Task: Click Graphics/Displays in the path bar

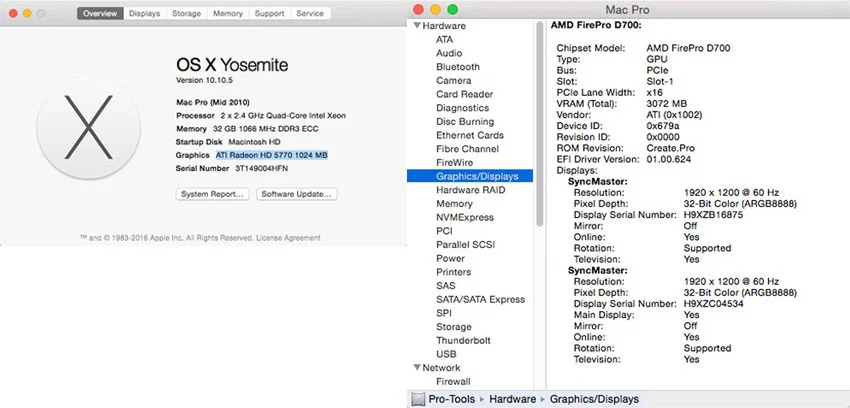Action: click(594, 399)
